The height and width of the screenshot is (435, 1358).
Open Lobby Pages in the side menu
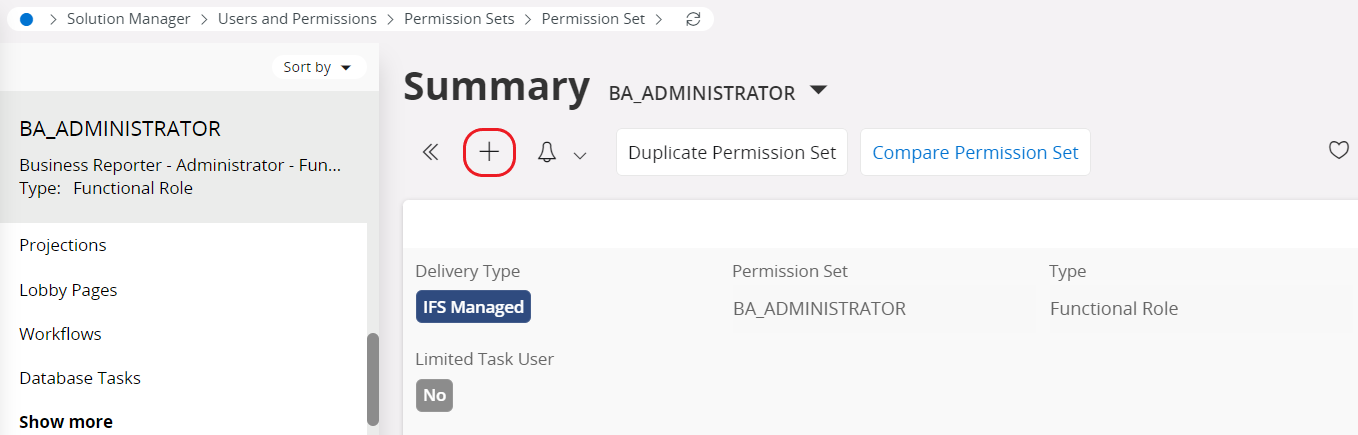pyautogui.click(x=68, y=290)
